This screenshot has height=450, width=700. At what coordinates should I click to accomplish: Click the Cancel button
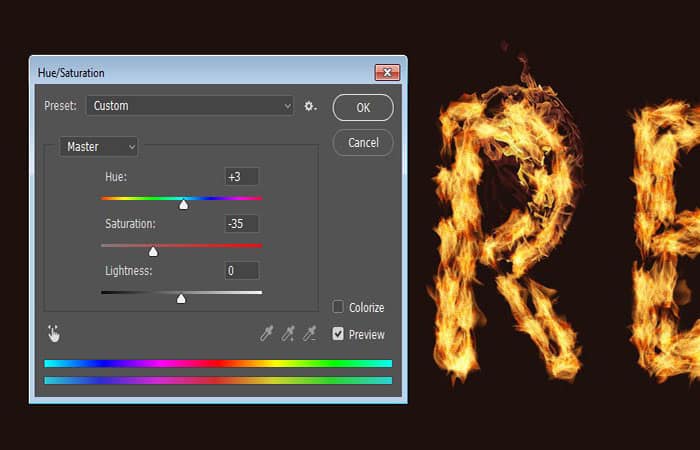tap(363, 143)
